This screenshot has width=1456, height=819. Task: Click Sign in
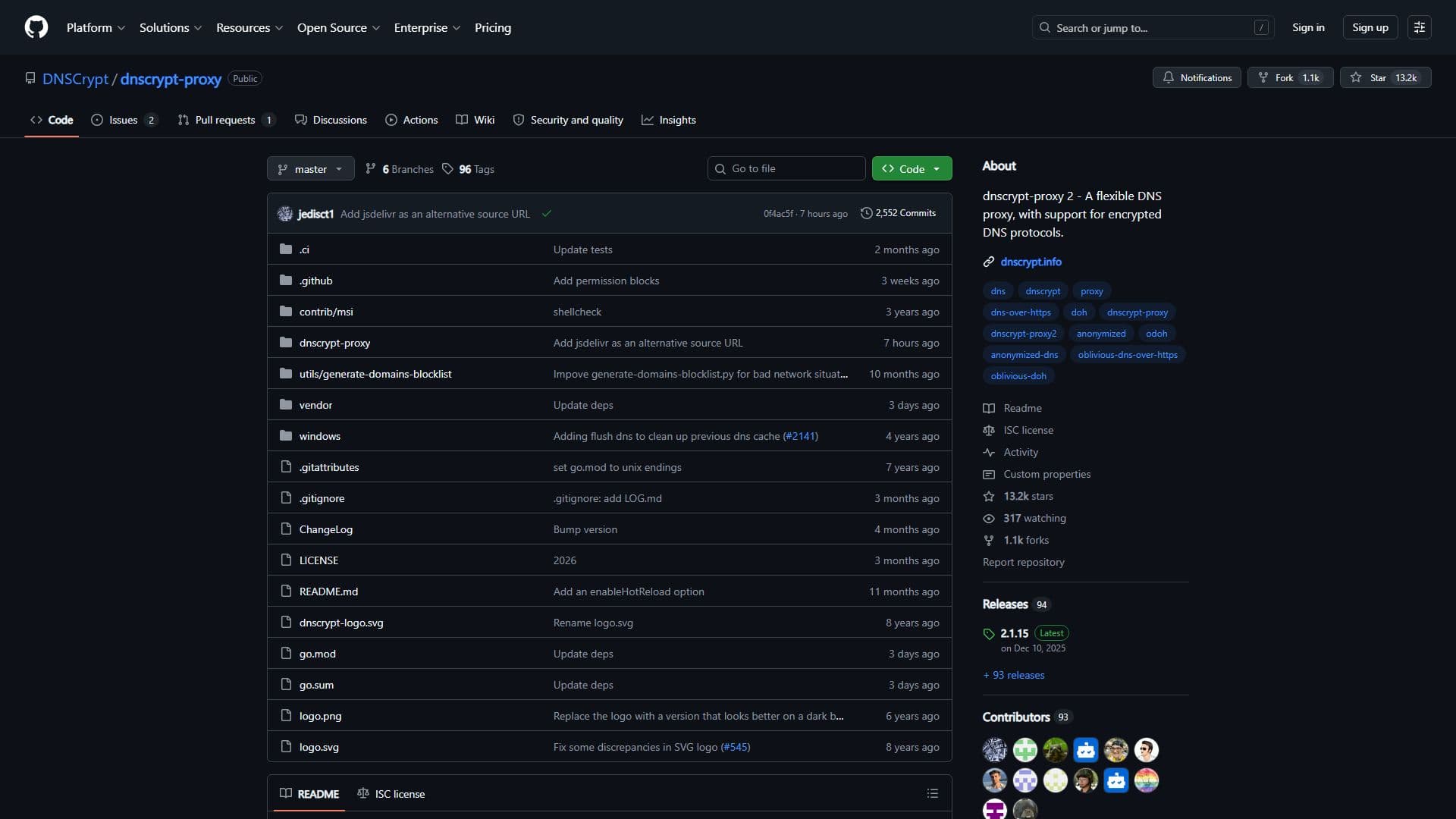pyautogui.click(x=1308, y=27)
